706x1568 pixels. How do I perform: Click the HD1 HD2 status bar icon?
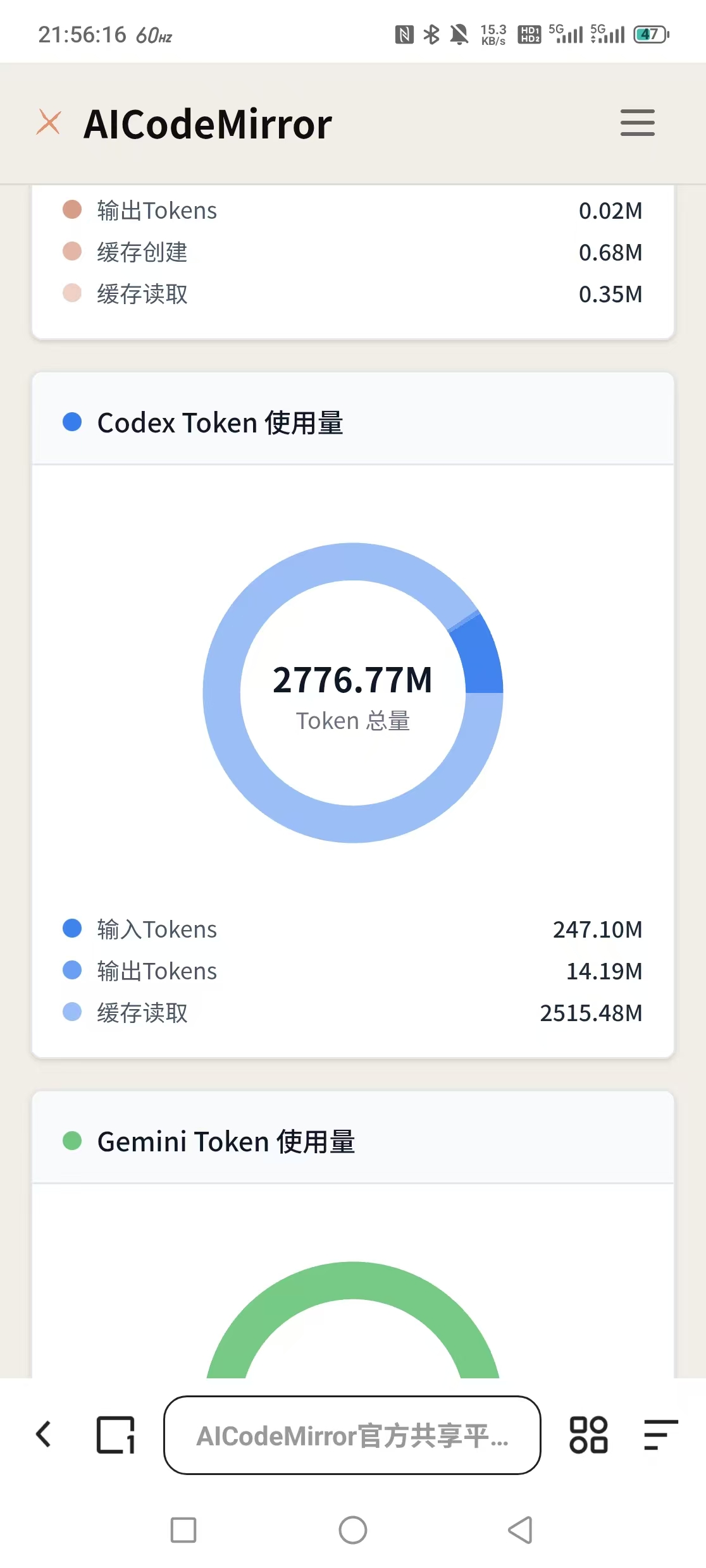[x=529, y=34]
